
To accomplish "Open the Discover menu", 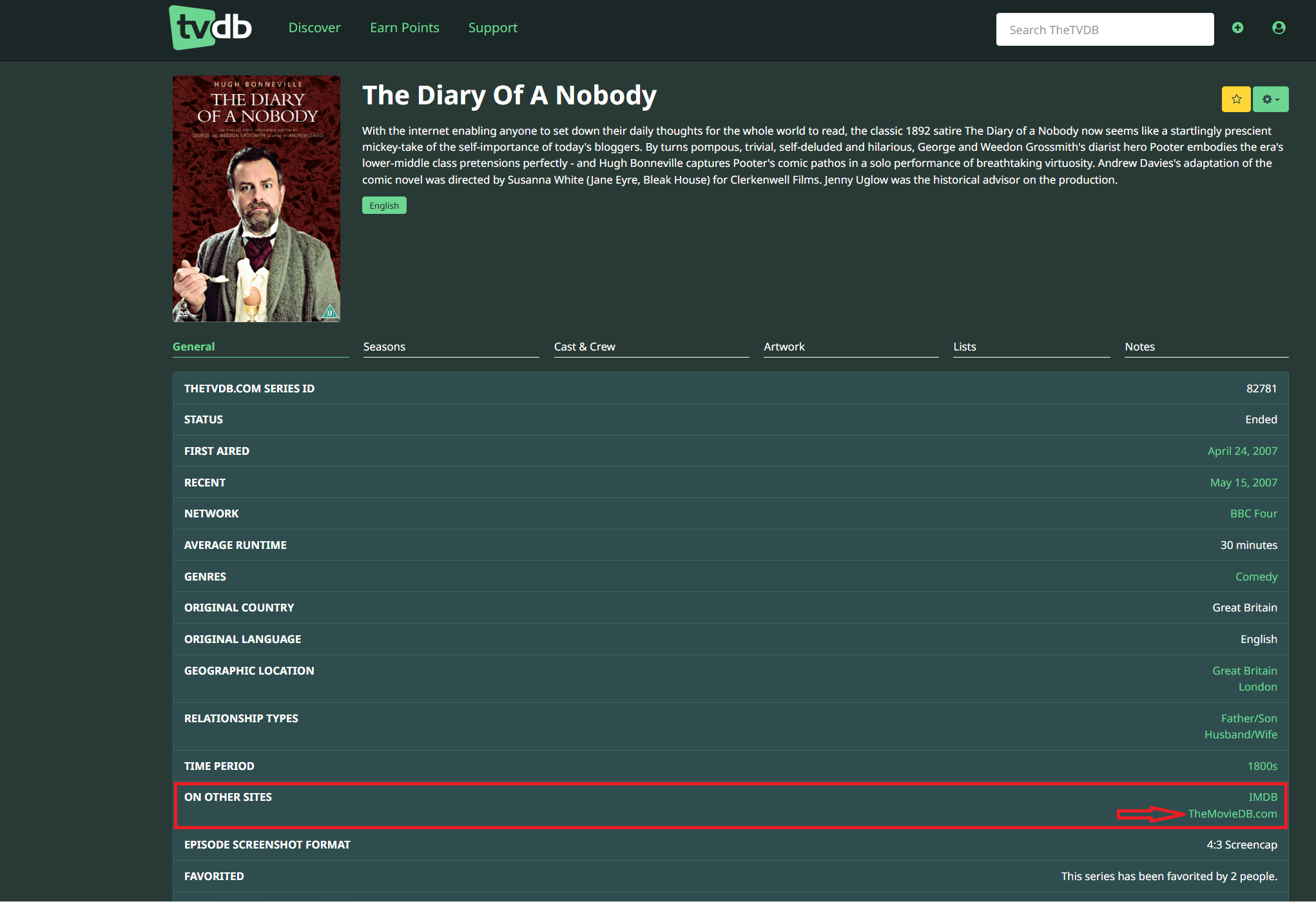I will 314,28.
